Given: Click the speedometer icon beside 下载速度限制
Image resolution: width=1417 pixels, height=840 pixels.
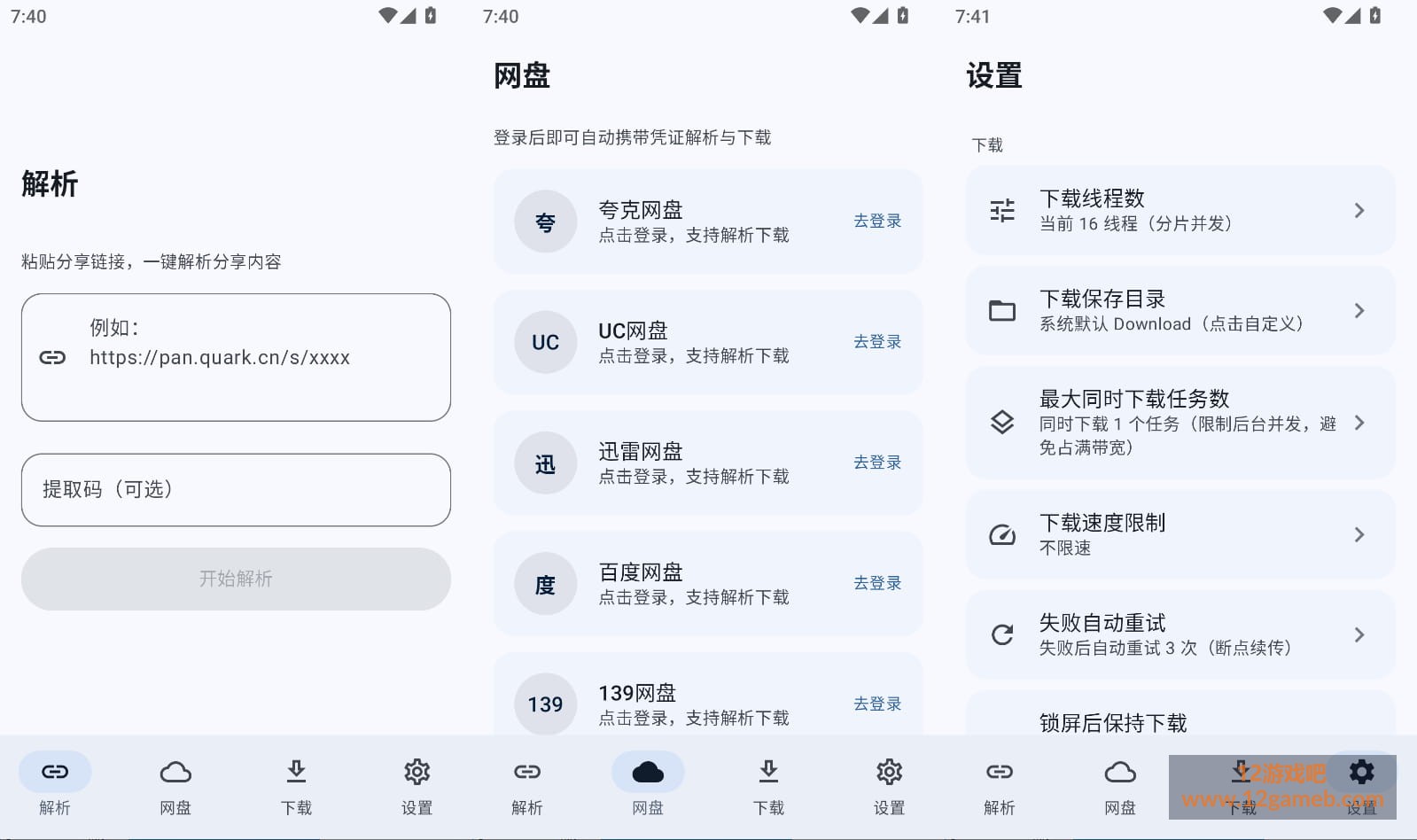Looking at the screenshot, I should click(x=1002, y=534).
